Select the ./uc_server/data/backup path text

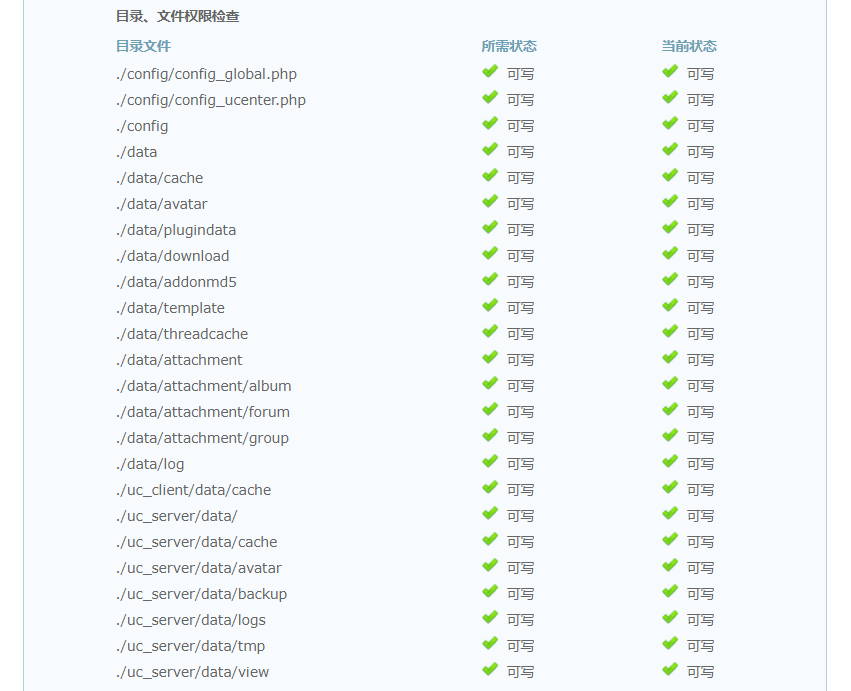click(201, 594)
